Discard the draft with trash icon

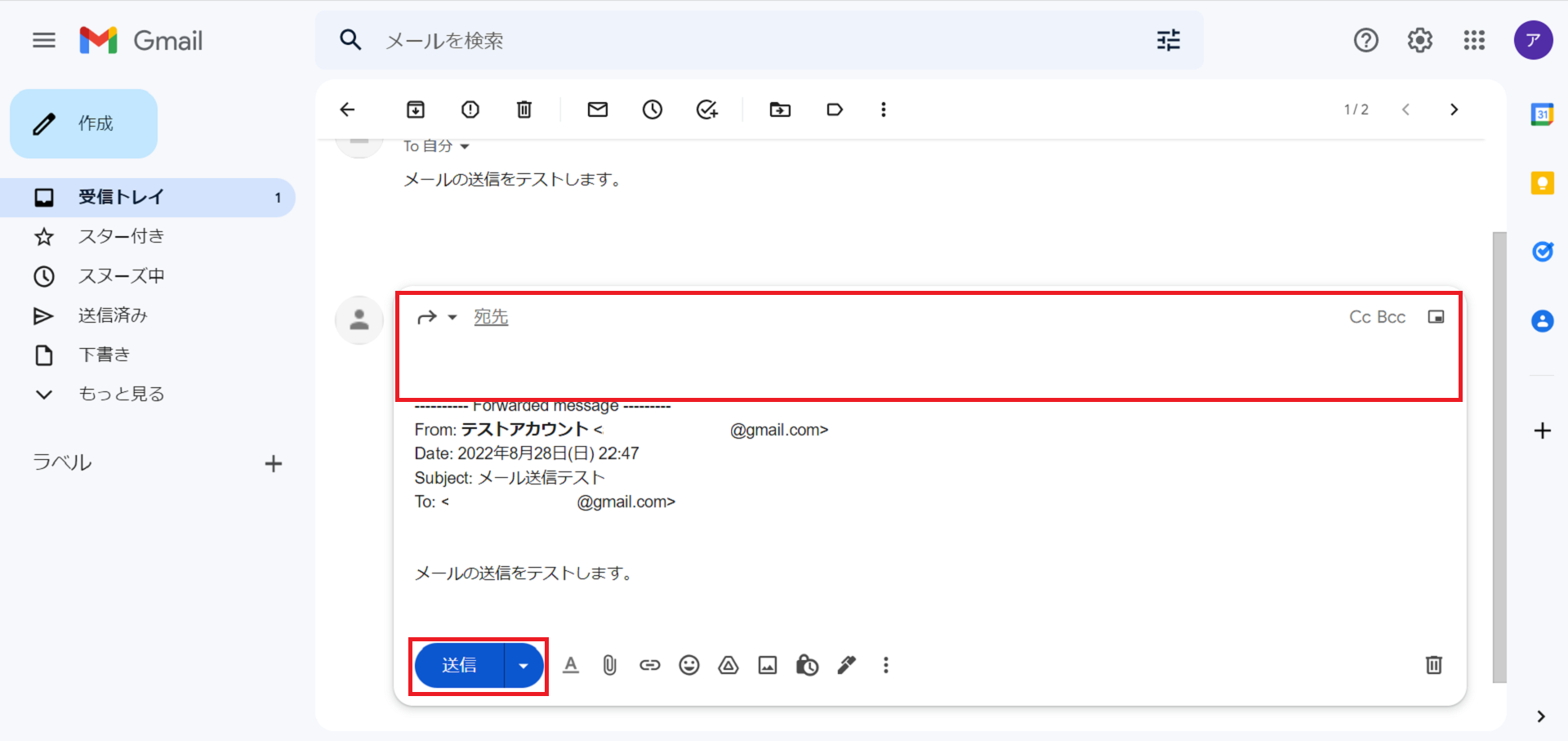pyautogui.click(x=1433, y=665)
